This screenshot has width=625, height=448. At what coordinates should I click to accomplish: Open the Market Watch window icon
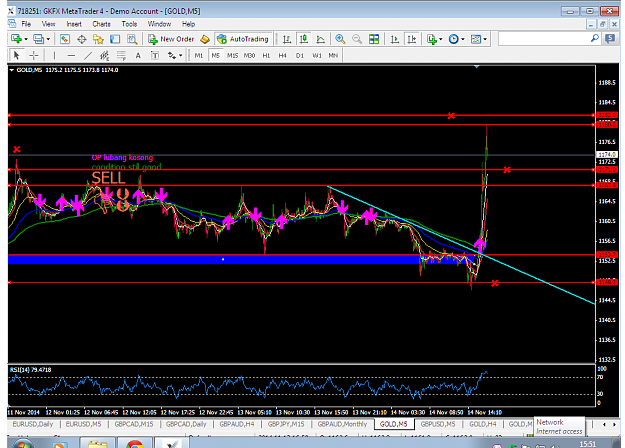point(65,39)
